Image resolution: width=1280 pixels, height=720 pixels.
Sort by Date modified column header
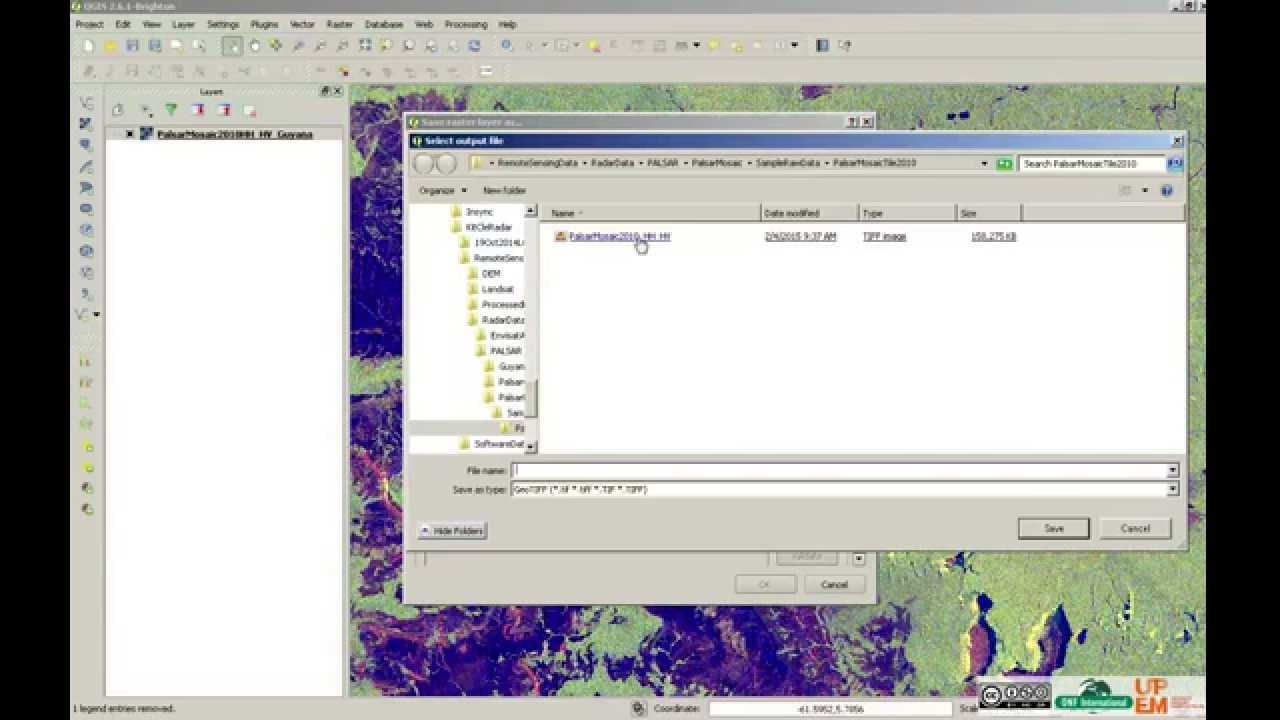[x=810, y=213]
